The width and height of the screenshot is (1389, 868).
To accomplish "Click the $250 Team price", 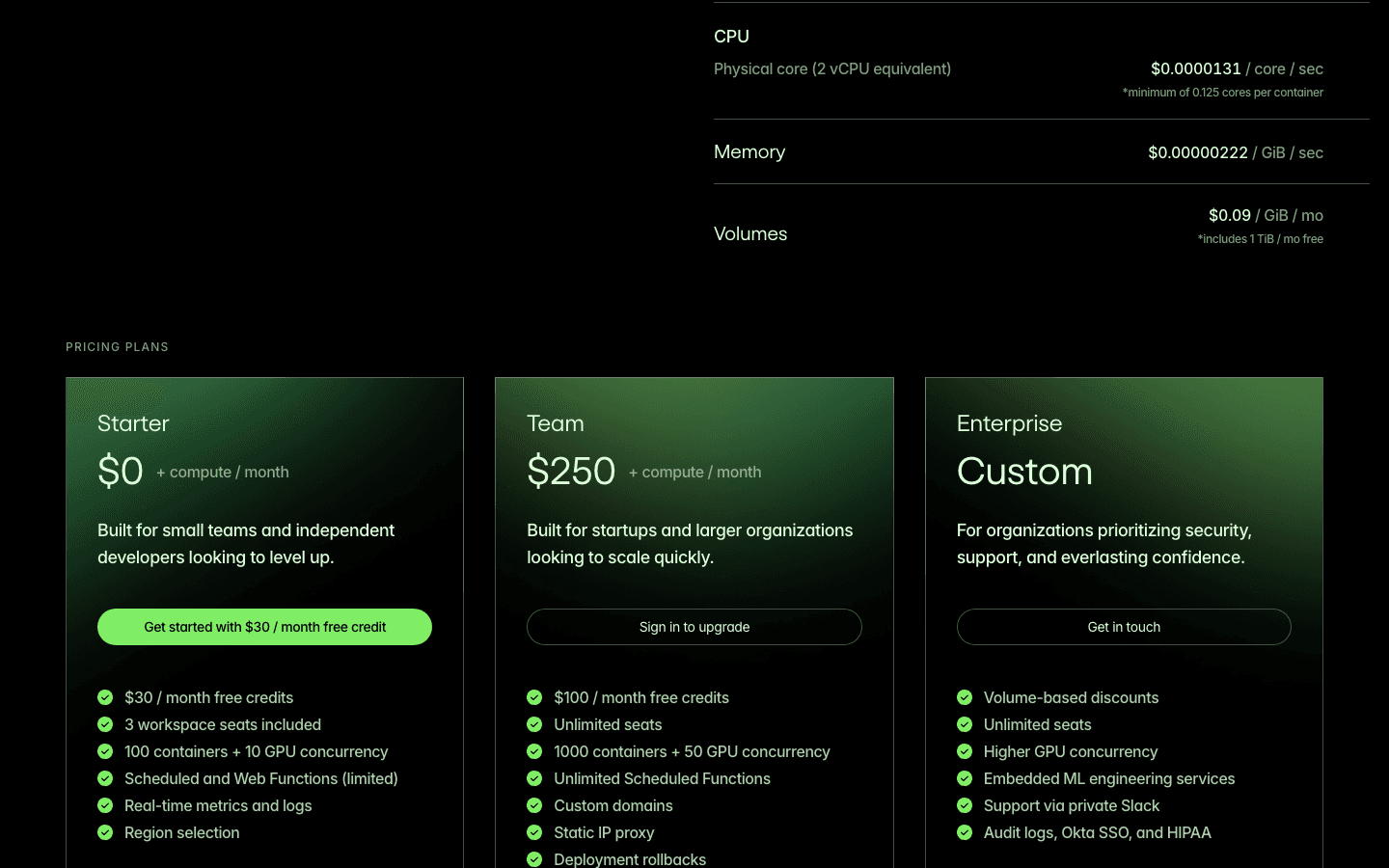I will [x=571, y=472].
